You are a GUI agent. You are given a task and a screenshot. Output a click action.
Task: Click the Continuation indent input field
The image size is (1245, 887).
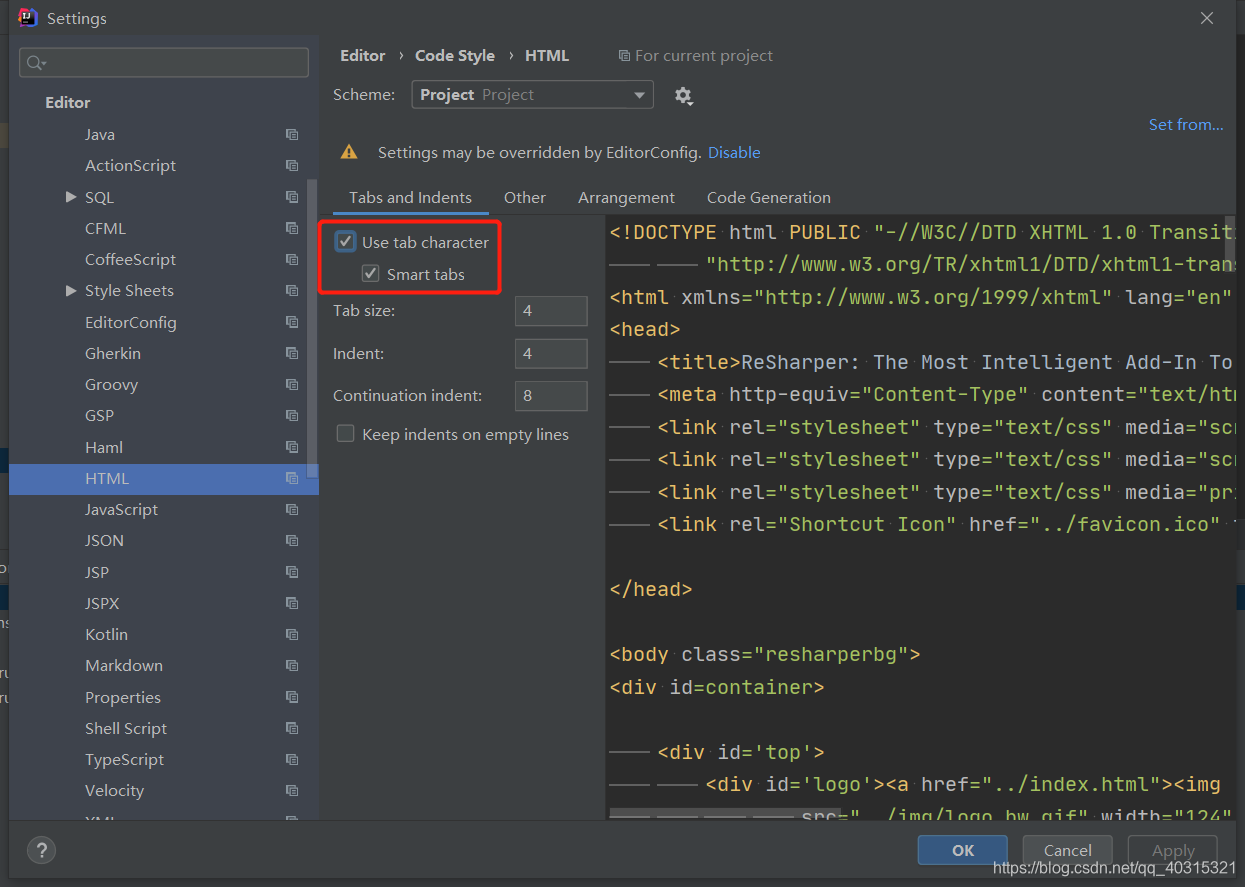pyautogui.click(x=551, y=395)
